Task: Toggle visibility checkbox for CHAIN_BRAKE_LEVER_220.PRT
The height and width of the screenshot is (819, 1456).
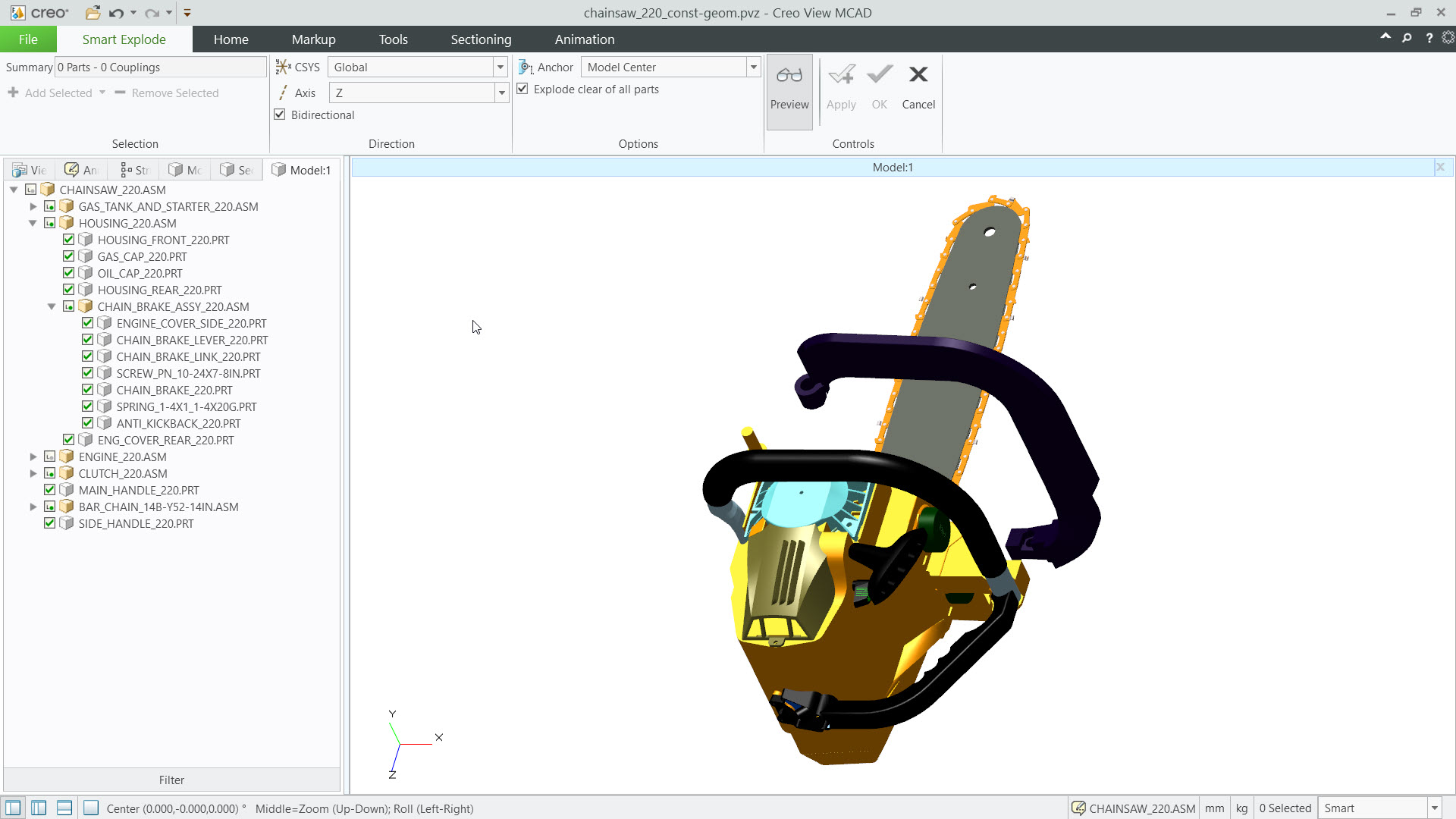Action: (88, 340)
